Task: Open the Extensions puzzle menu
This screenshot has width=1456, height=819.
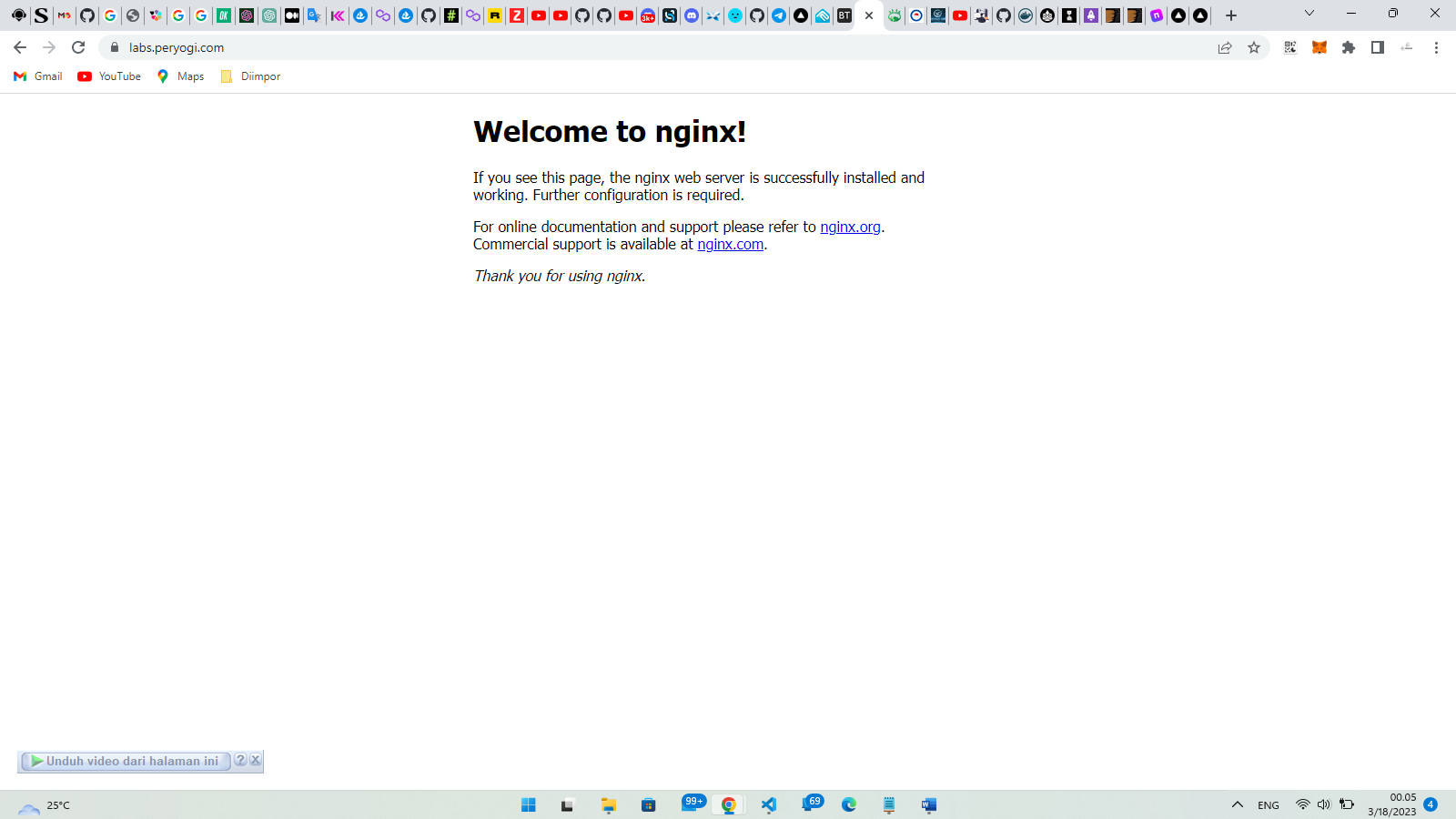Action: (x=1349, y=47)
